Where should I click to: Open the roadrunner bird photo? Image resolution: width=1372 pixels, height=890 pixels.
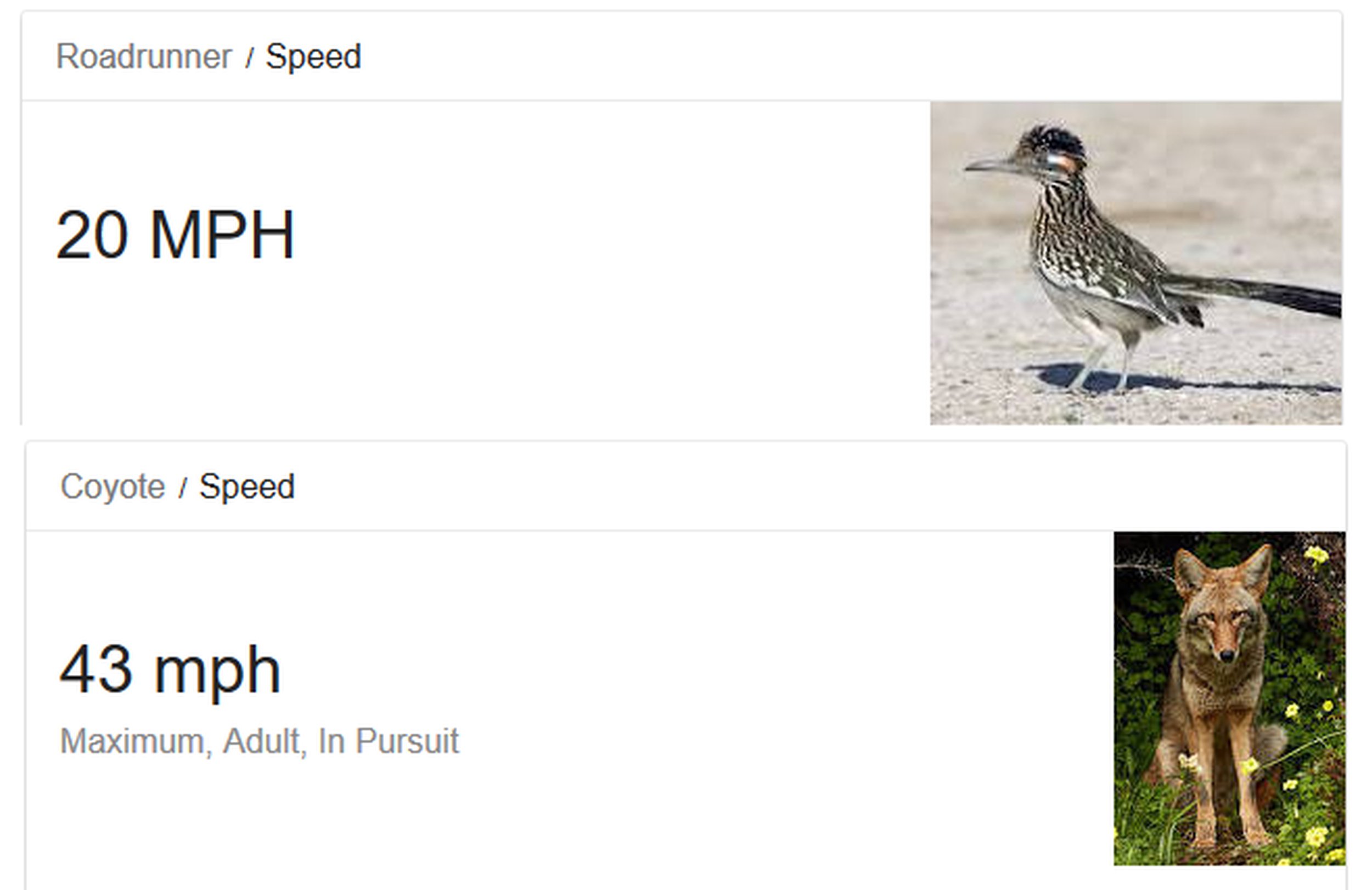(1135, 263)
